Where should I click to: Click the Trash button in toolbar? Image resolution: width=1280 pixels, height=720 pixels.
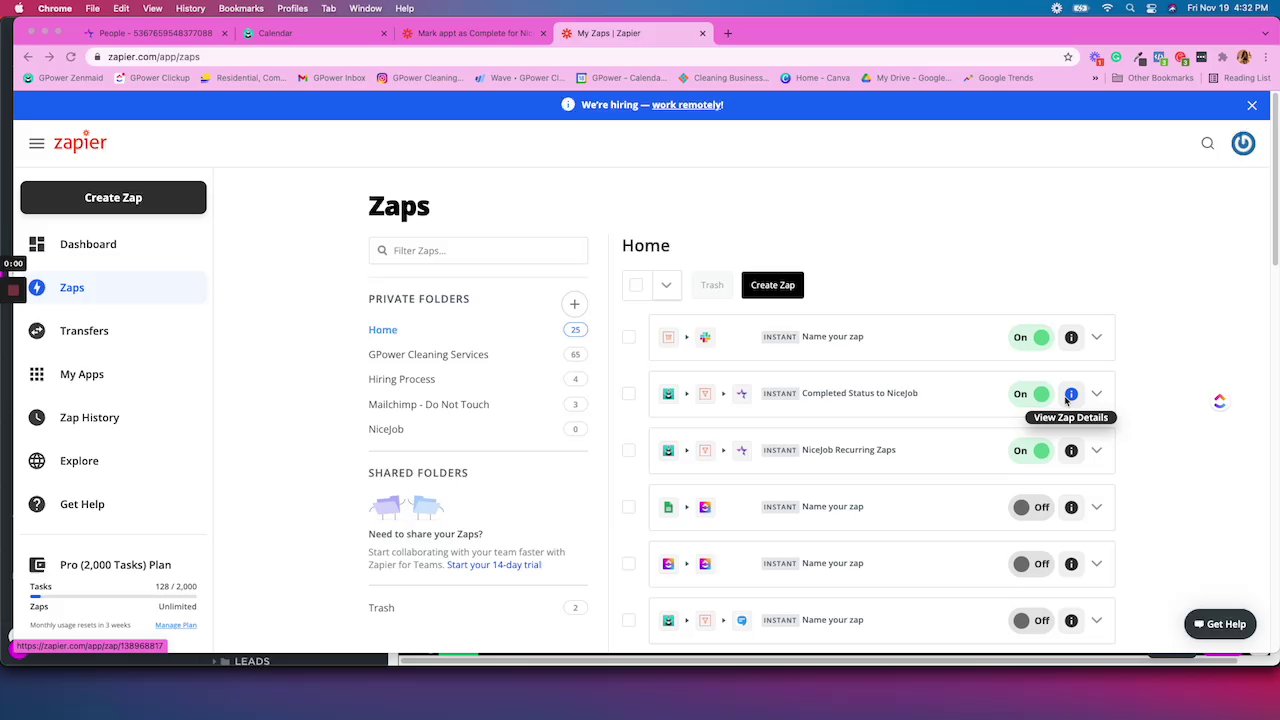[x=712, y=285]
